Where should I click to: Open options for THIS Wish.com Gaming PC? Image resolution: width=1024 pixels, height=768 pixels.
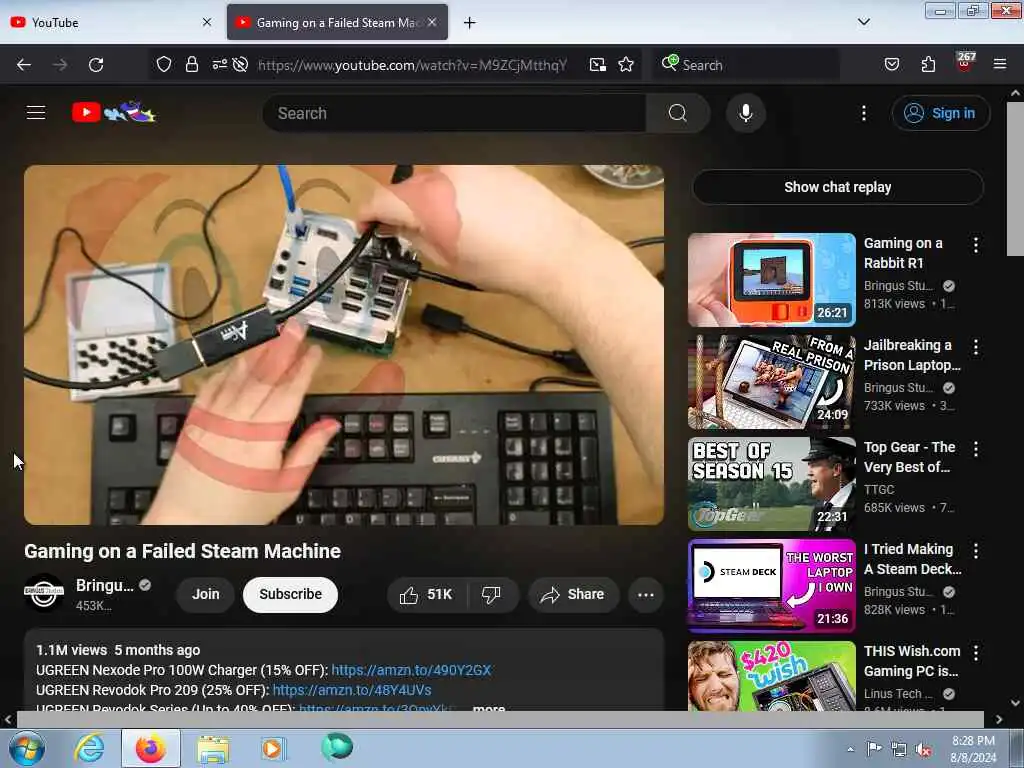pos(976,652)
